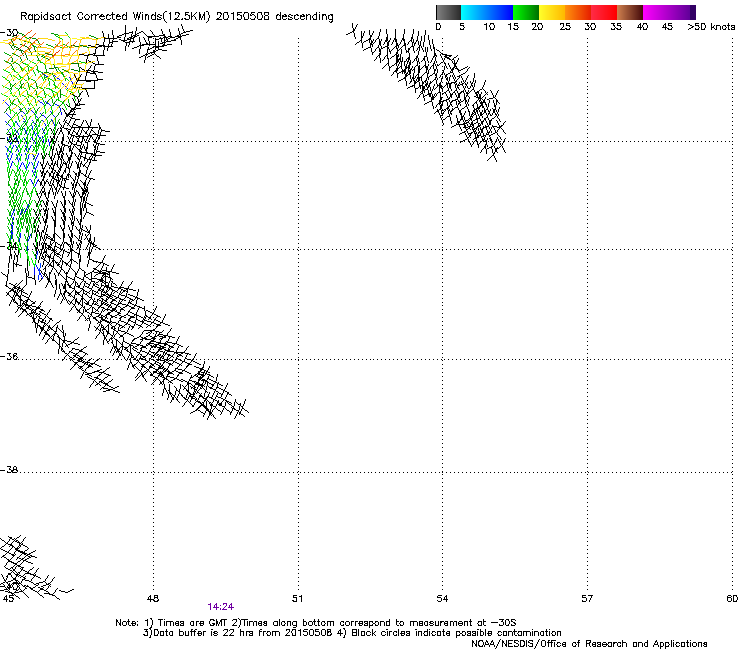Click the orange 25-30 knots legend band
Screen dimensions: 740x650
click(x=578, y=12)
